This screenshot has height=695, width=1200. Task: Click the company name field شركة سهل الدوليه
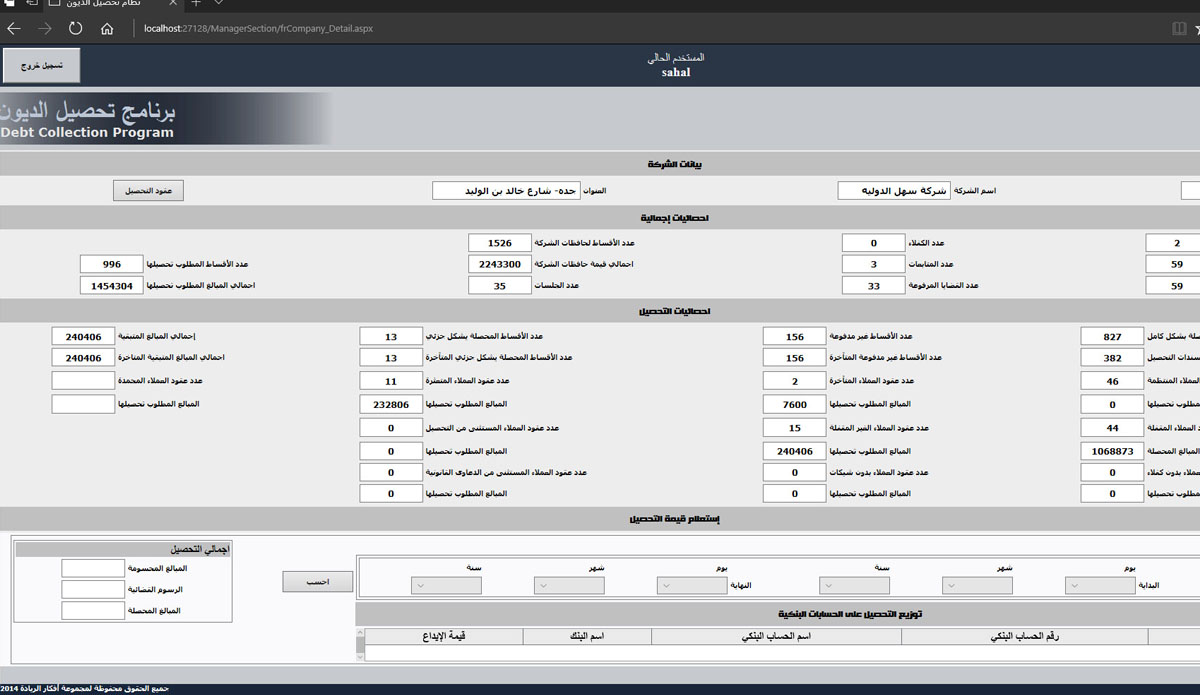[892, 190]
